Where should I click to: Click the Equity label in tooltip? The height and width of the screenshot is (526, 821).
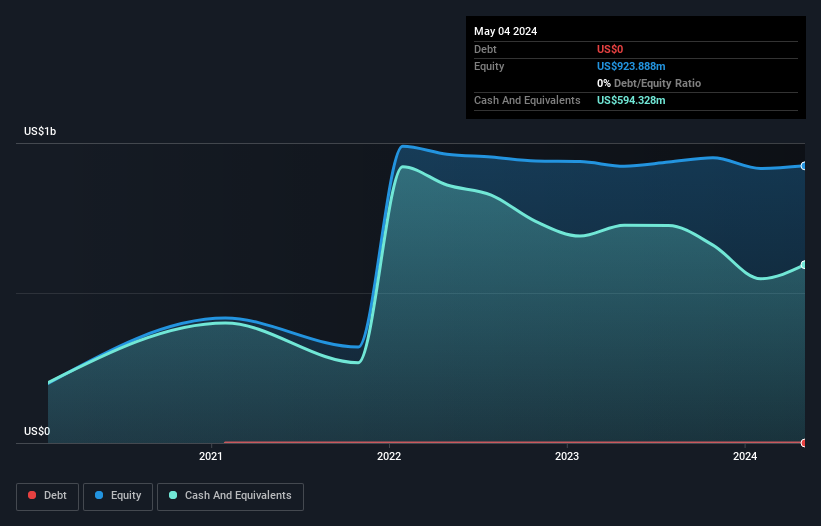(489, 66)
